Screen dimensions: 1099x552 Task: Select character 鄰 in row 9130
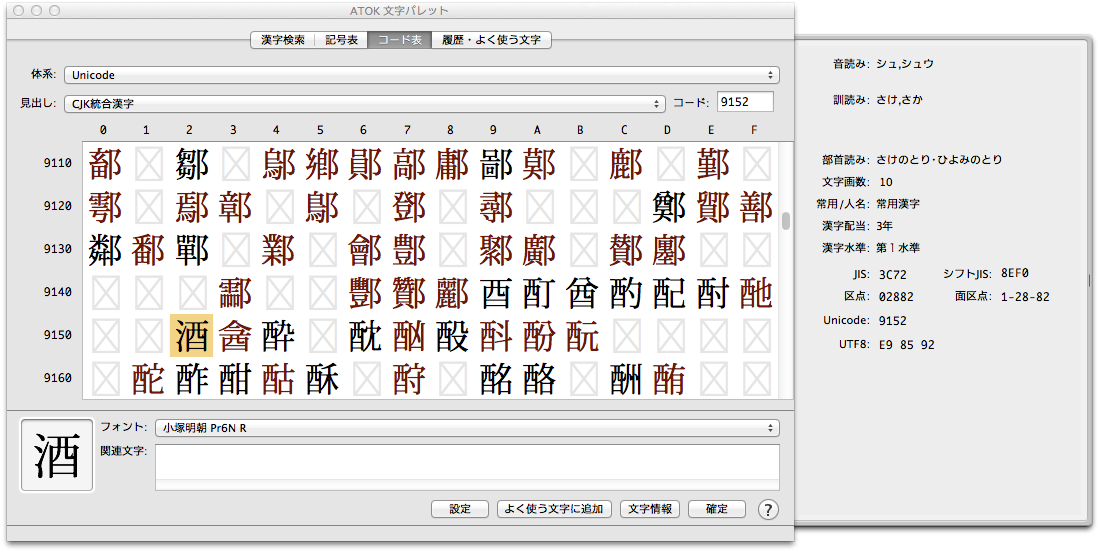pyautogui.click(x=105, y=249)
